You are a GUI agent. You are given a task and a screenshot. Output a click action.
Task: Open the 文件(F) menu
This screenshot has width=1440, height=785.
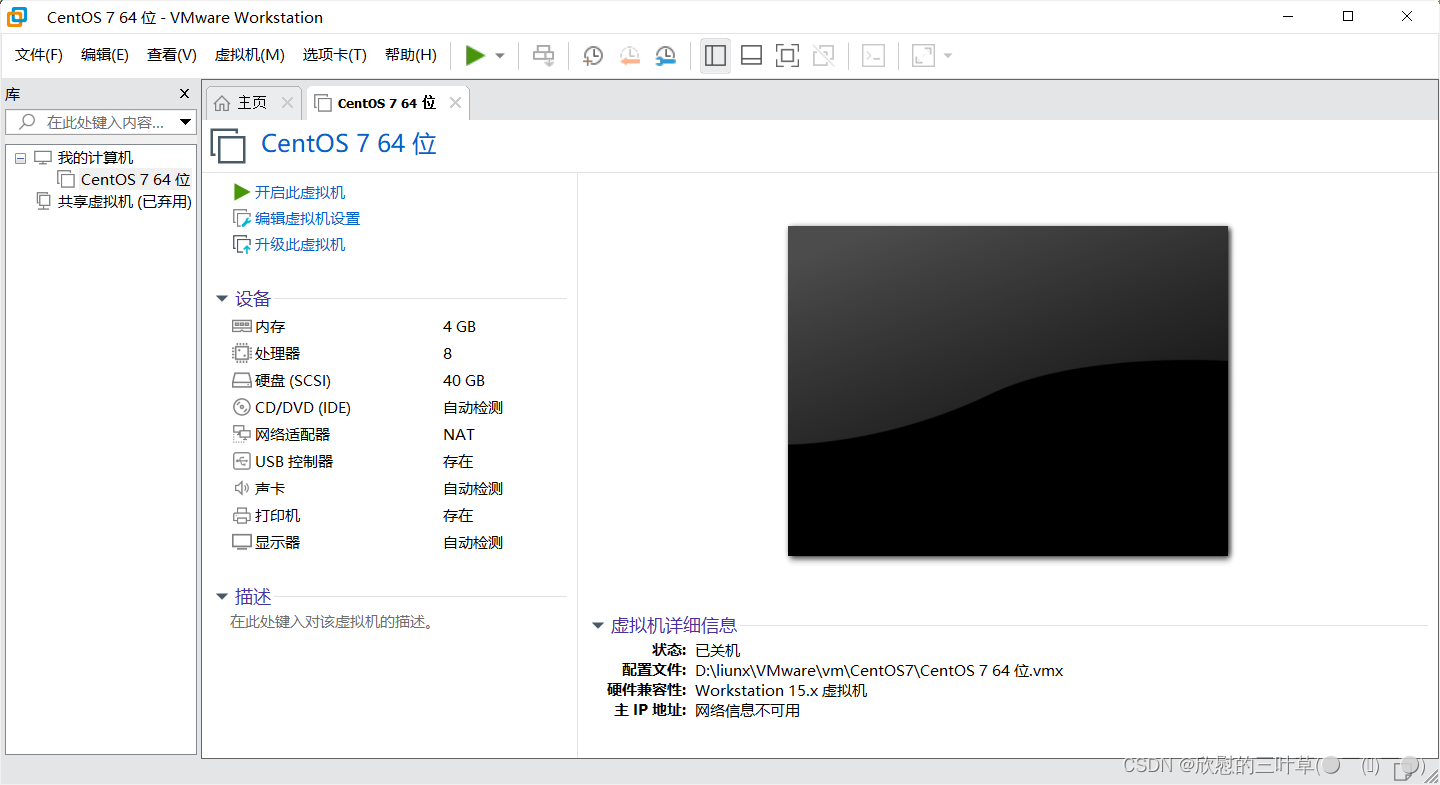(x=39, y=55)
